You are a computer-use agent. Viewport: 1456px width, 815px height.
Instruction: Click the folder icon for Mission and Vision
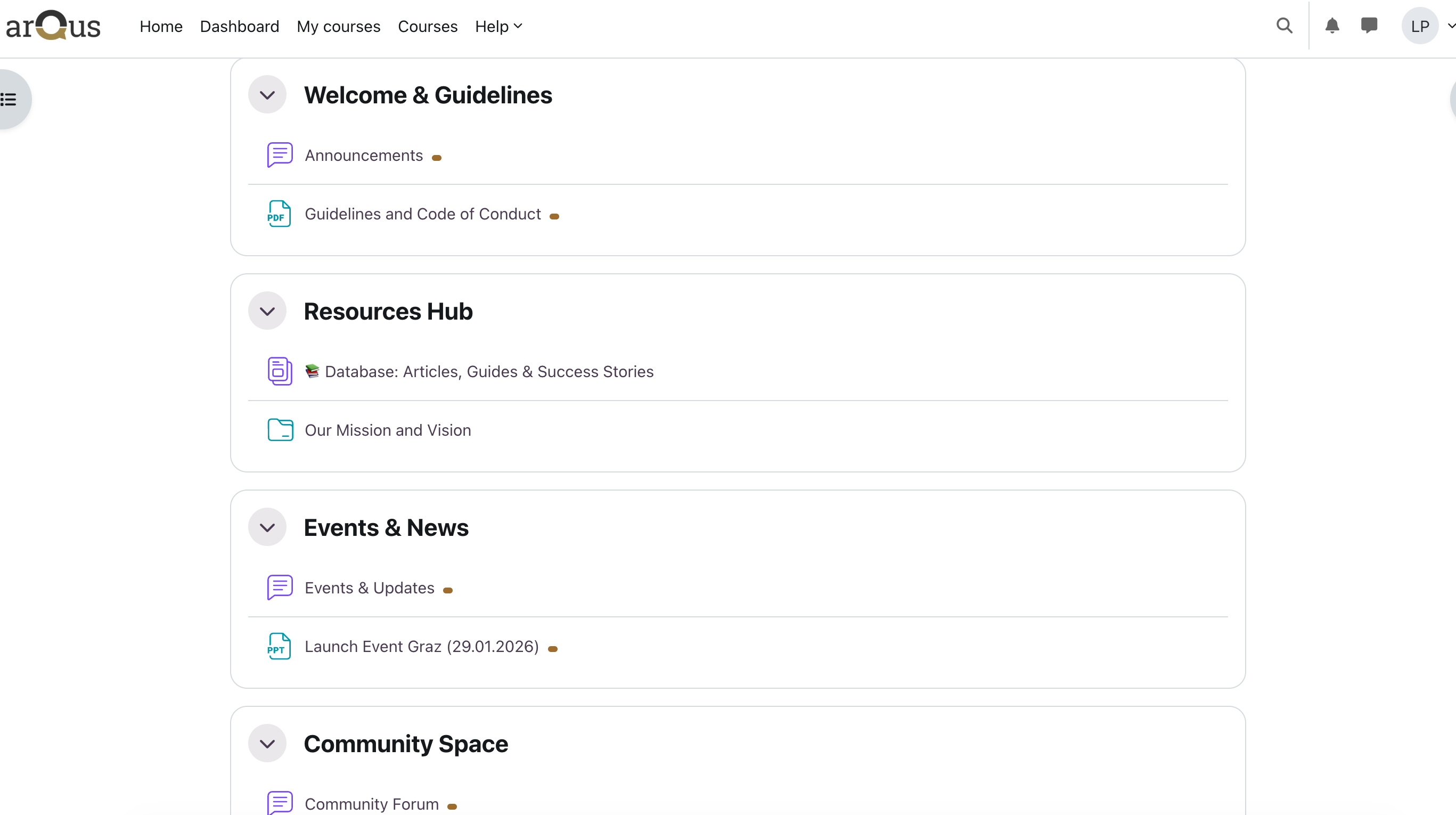point(279,430)
